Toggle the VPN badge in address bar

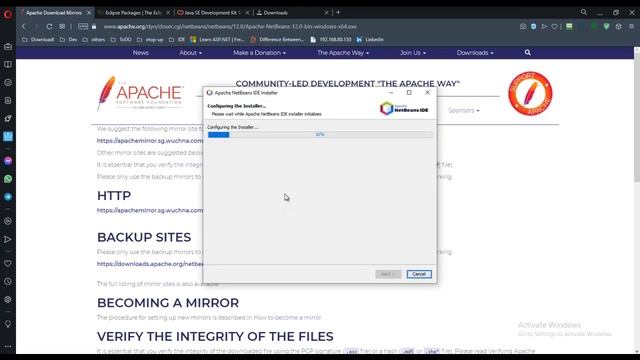[x=83, y=27]
